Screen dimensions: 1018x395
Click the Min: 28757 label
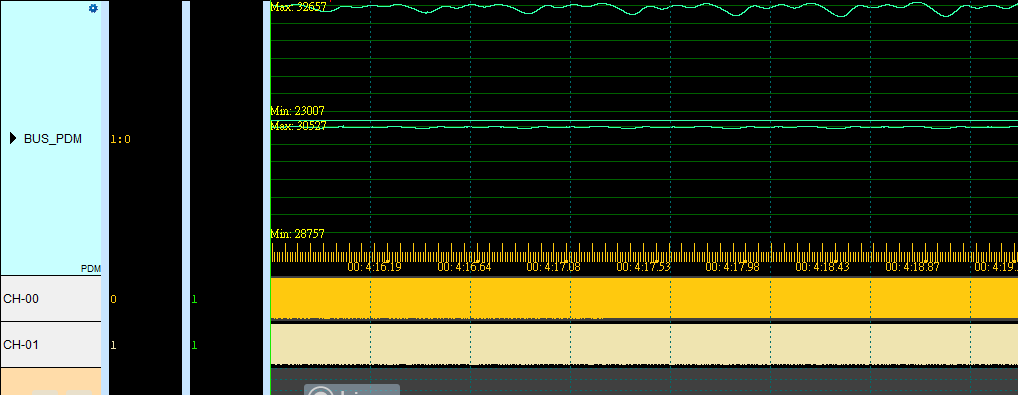pyautogui.click(x=297, y=234)
